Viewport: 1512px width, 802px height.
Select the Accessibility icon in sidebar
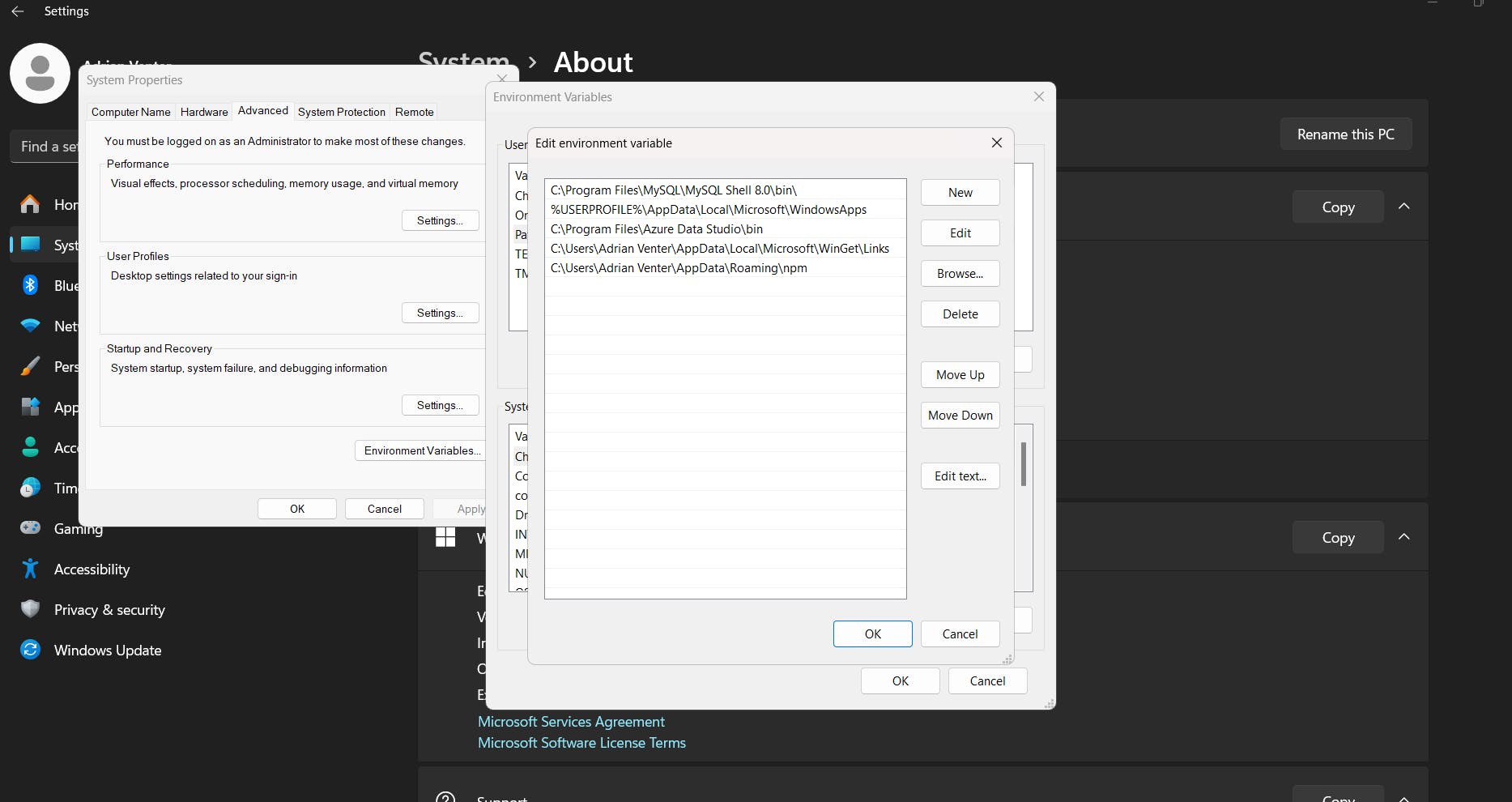click(31, 569)
